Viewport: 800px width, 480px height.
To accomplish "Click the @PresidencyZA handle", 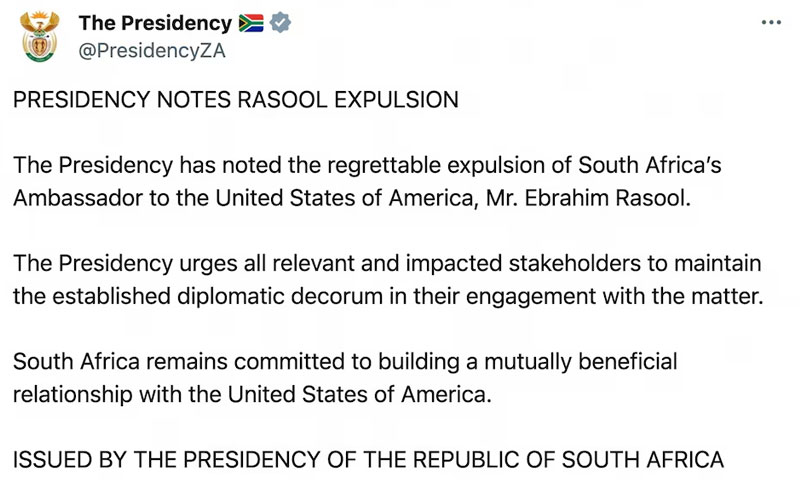I will (x=152, y=51).
